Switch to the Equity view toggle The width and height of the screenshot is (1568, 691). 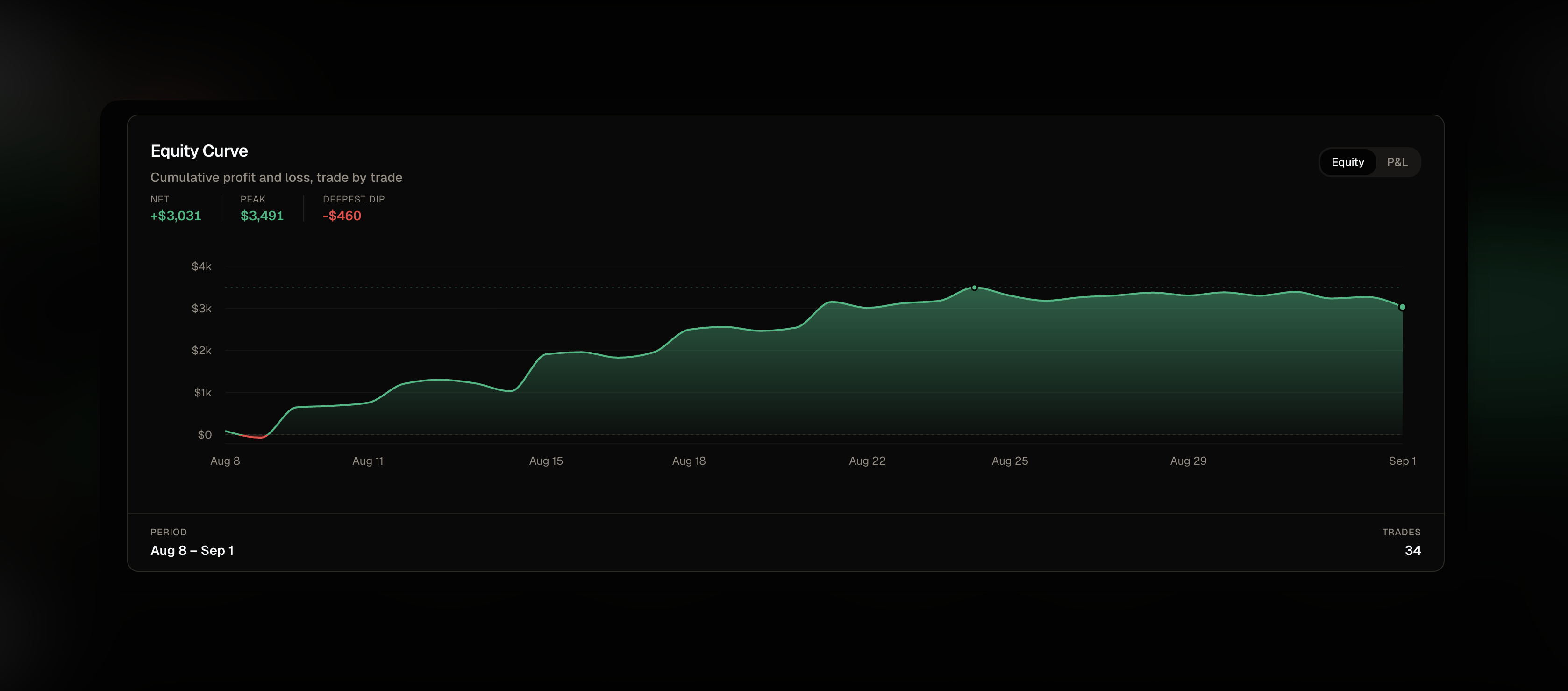1347,162
